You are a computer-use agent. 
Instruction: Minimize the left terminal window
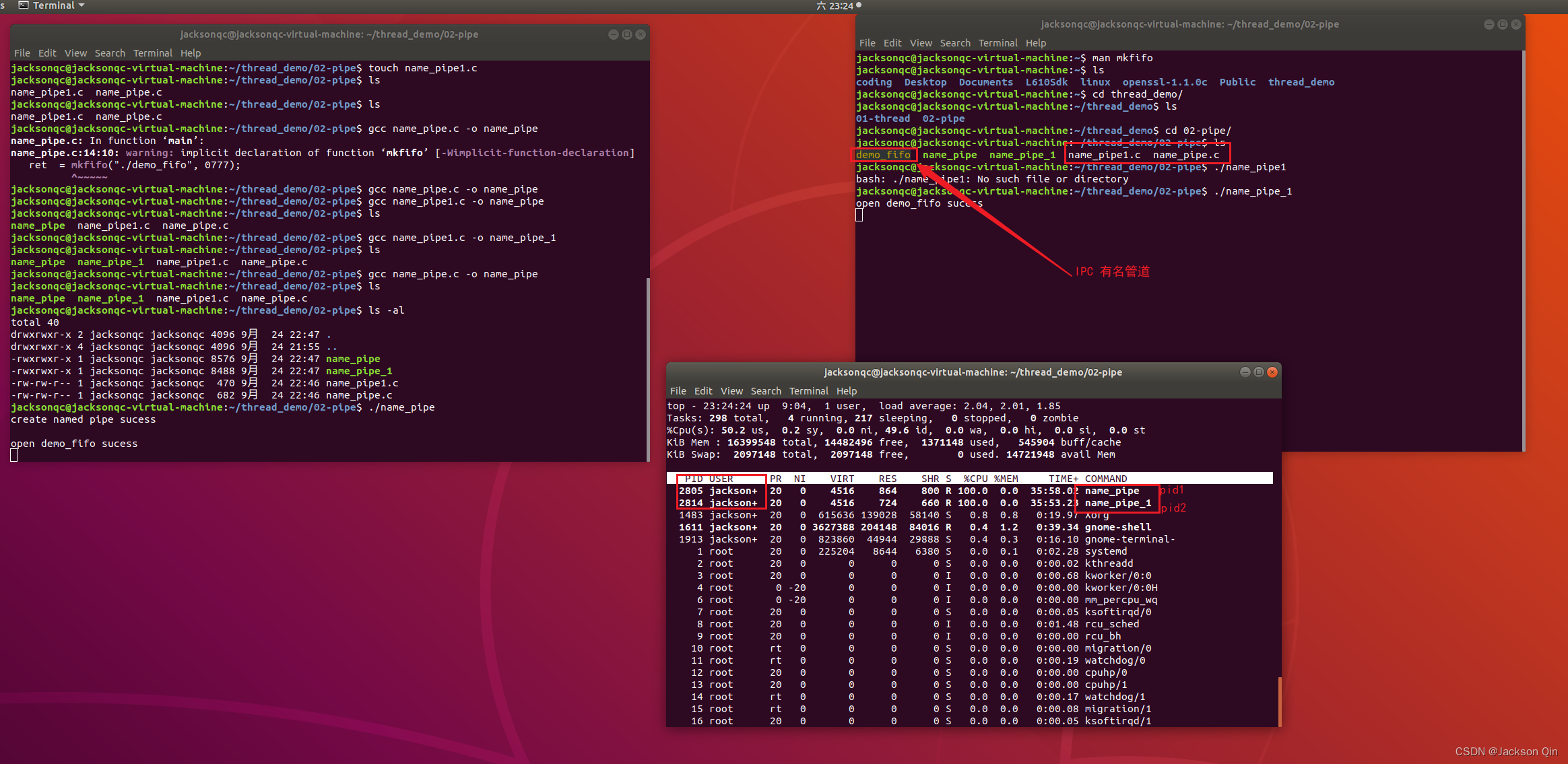(x=613, y=34)
